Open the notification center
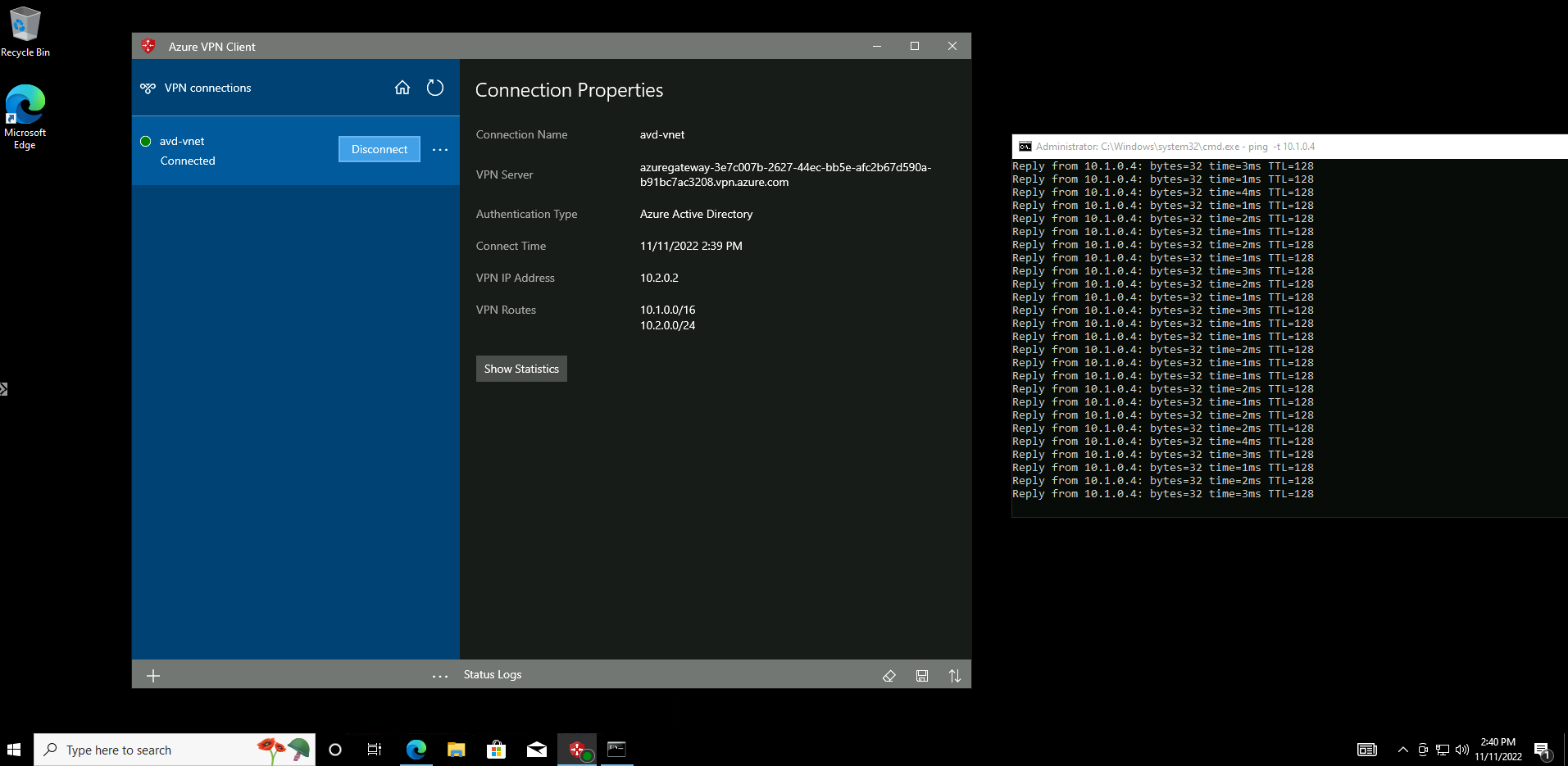1568x766 pixels. coord(1543,750)
